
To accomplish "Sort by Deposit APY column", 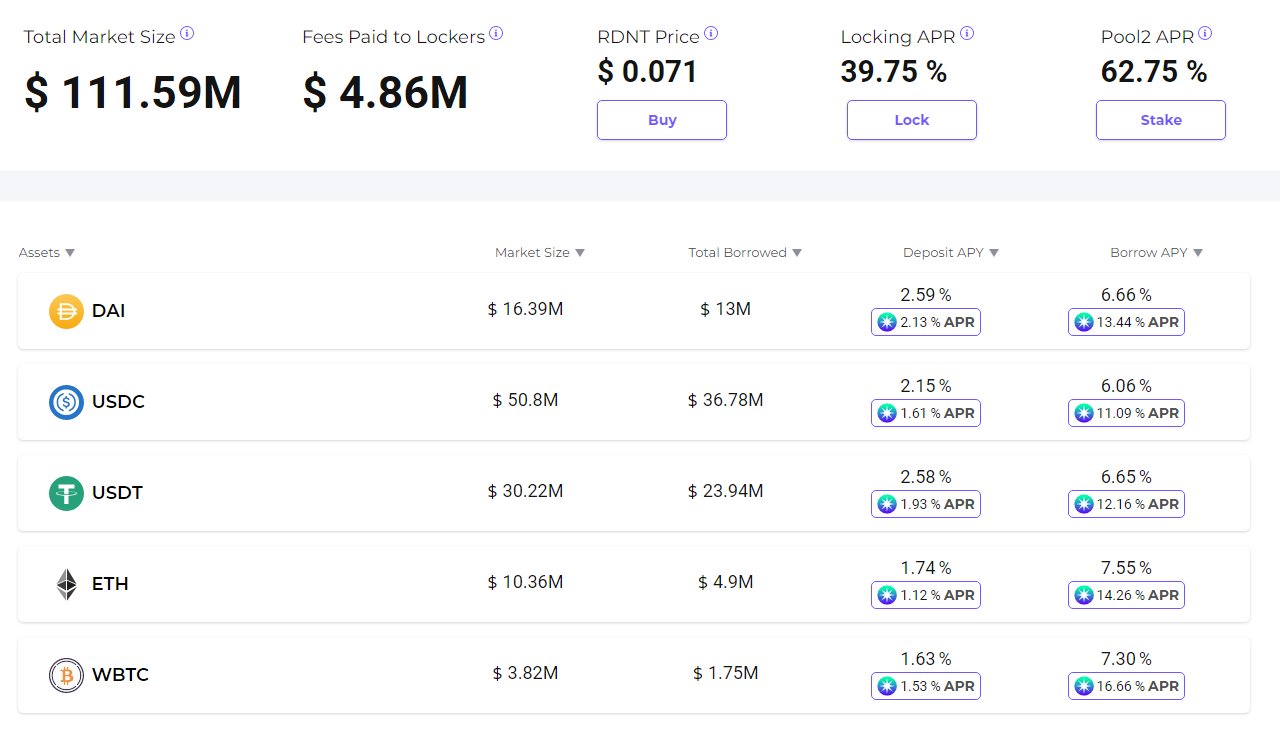I will [x=994, y=253].
